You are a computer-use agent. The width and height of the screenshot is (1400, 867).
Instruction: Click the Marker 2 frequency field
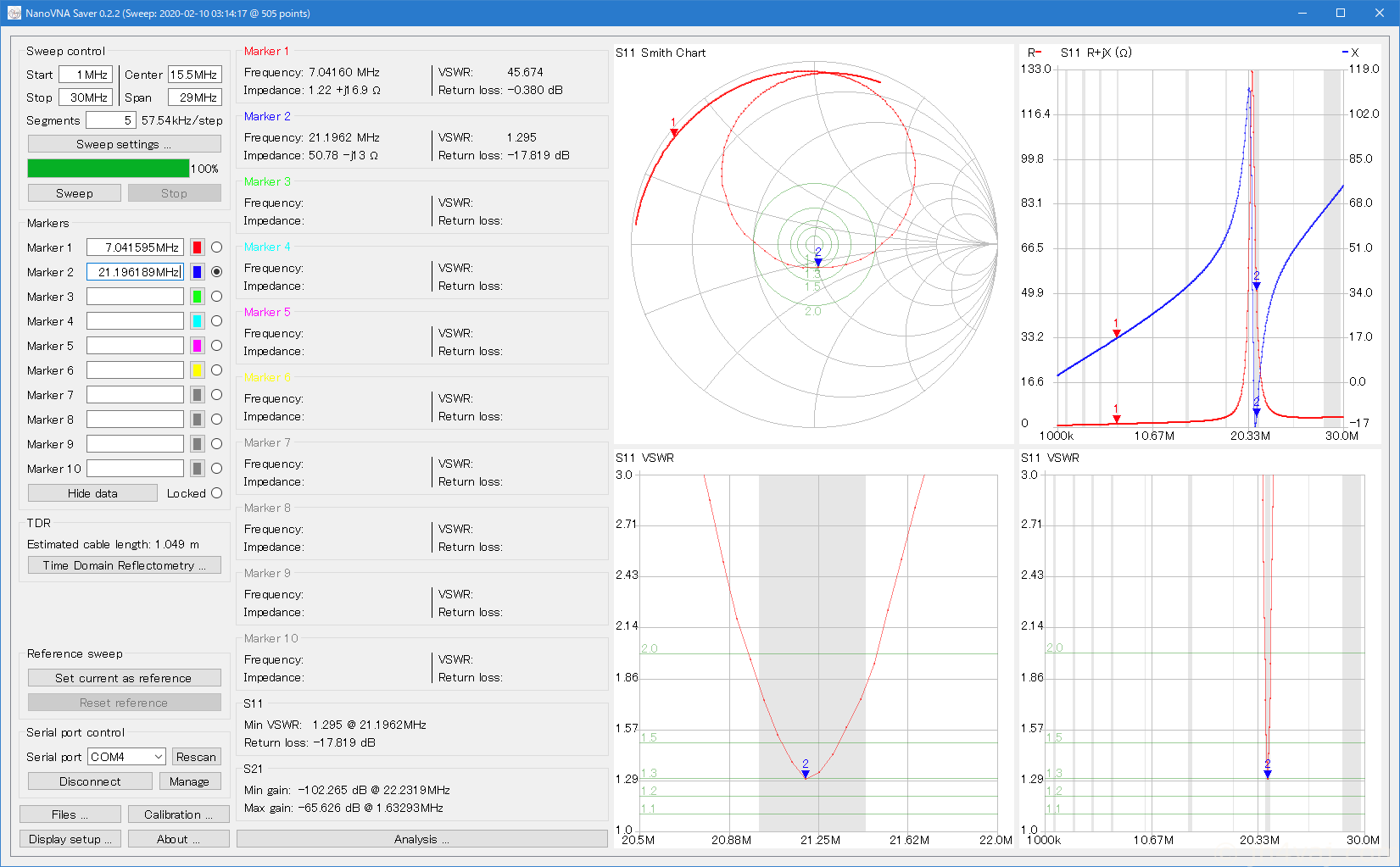pos(135,272)
